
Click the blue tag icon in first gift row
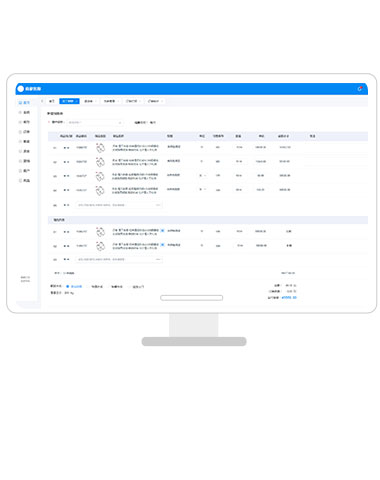click(x=162, y=231)
